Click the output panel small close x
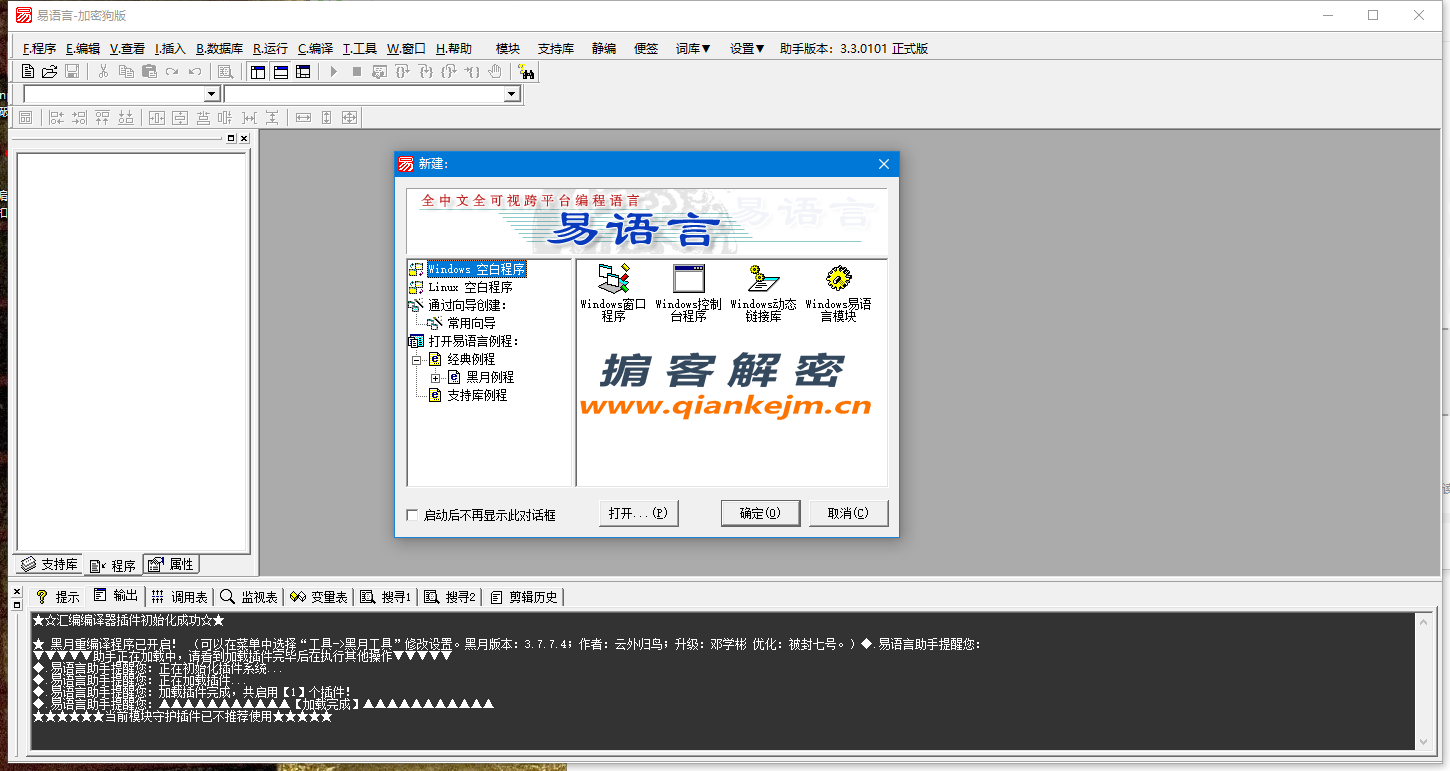Image resolution: width=1450 pixels, height=771 pixels. (16, 592)
